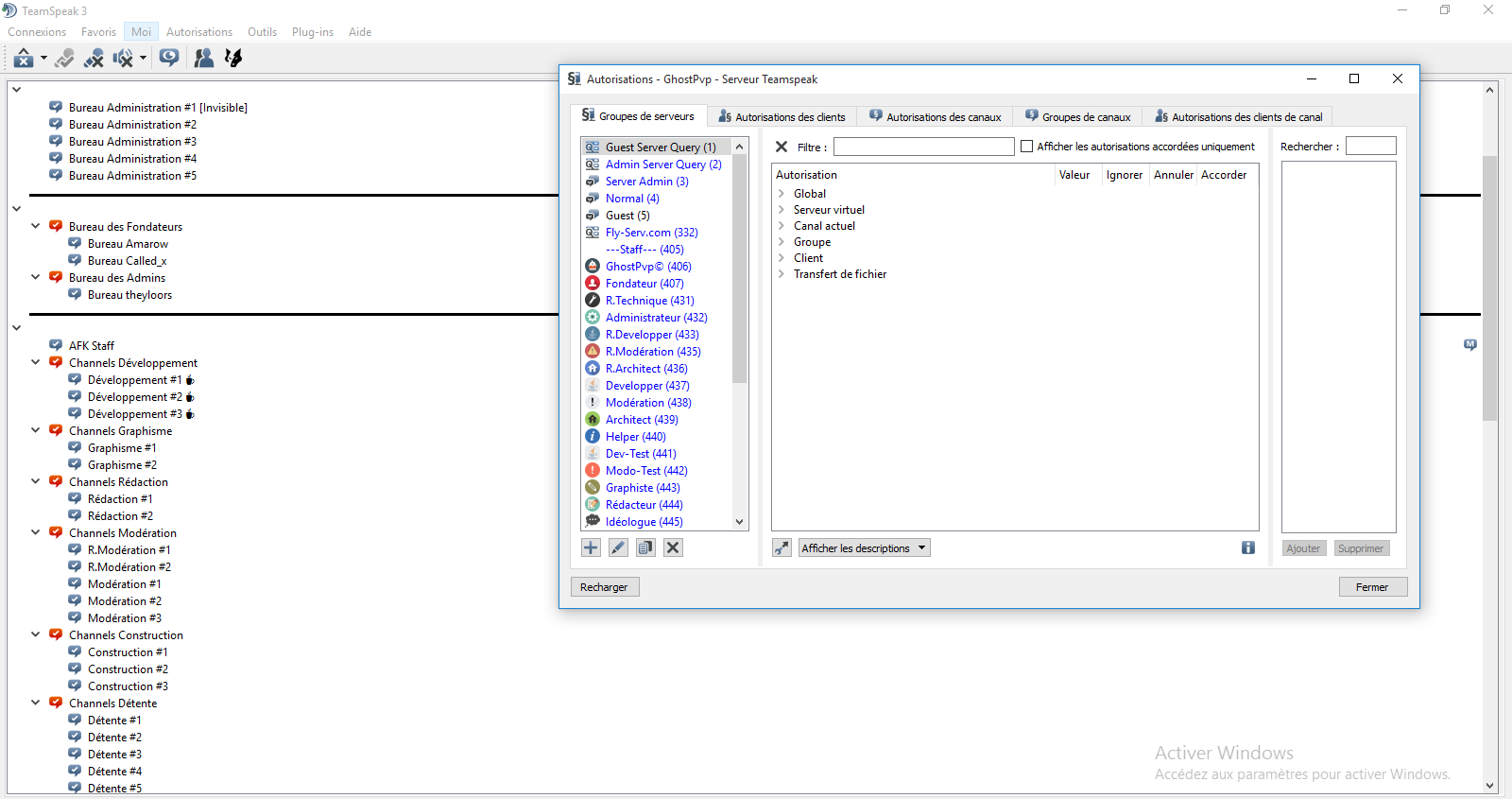Switch to Autorisations des canaux tab
1512x799 pixels.
pos(935,117)
